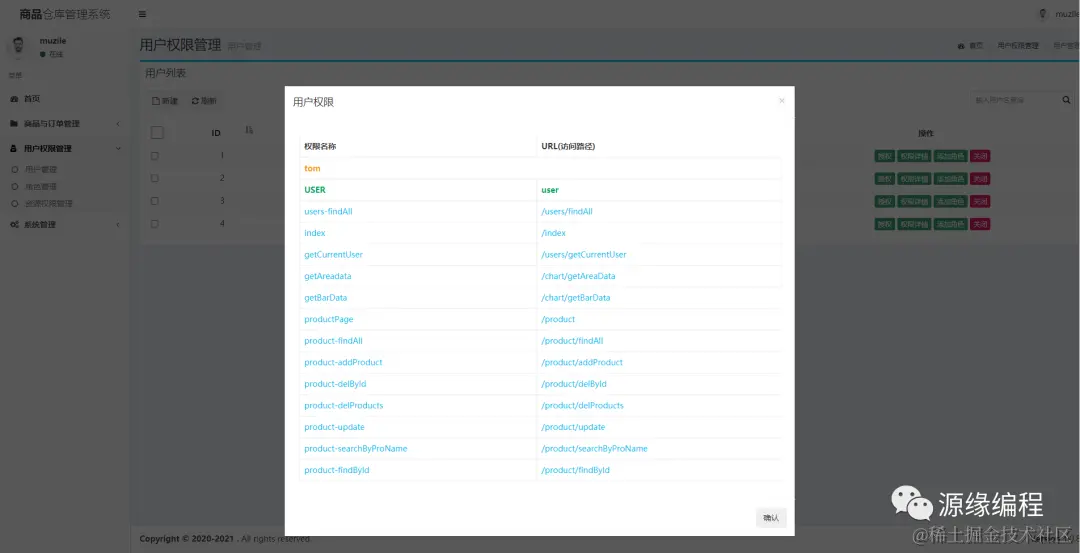This screenshot has width=1080, height=553.
Task: Expand the 商品与订单管理 menu chevron
Action: click(118, 124)
